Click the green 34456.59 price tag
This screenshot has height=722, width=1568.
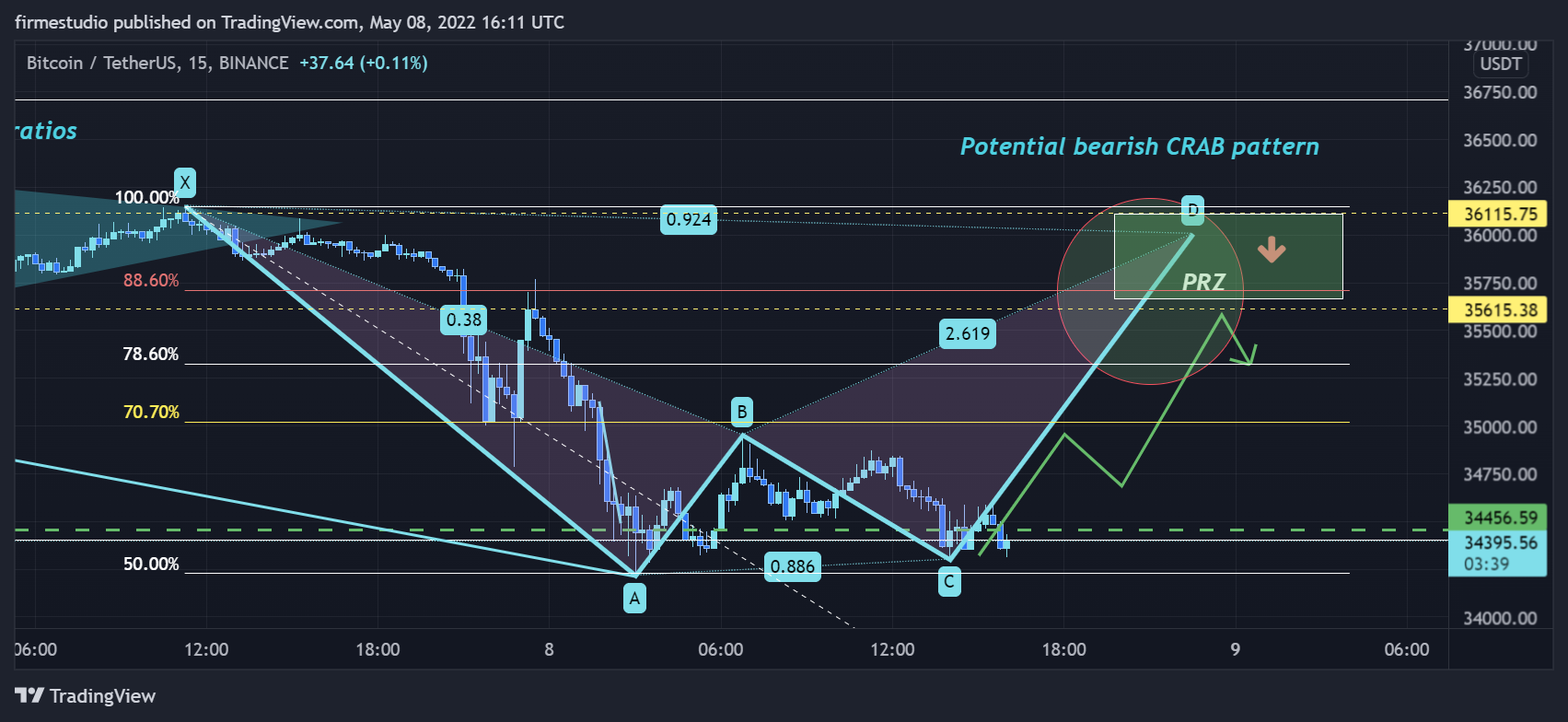pyautogui.click(x=1497, y=518)
